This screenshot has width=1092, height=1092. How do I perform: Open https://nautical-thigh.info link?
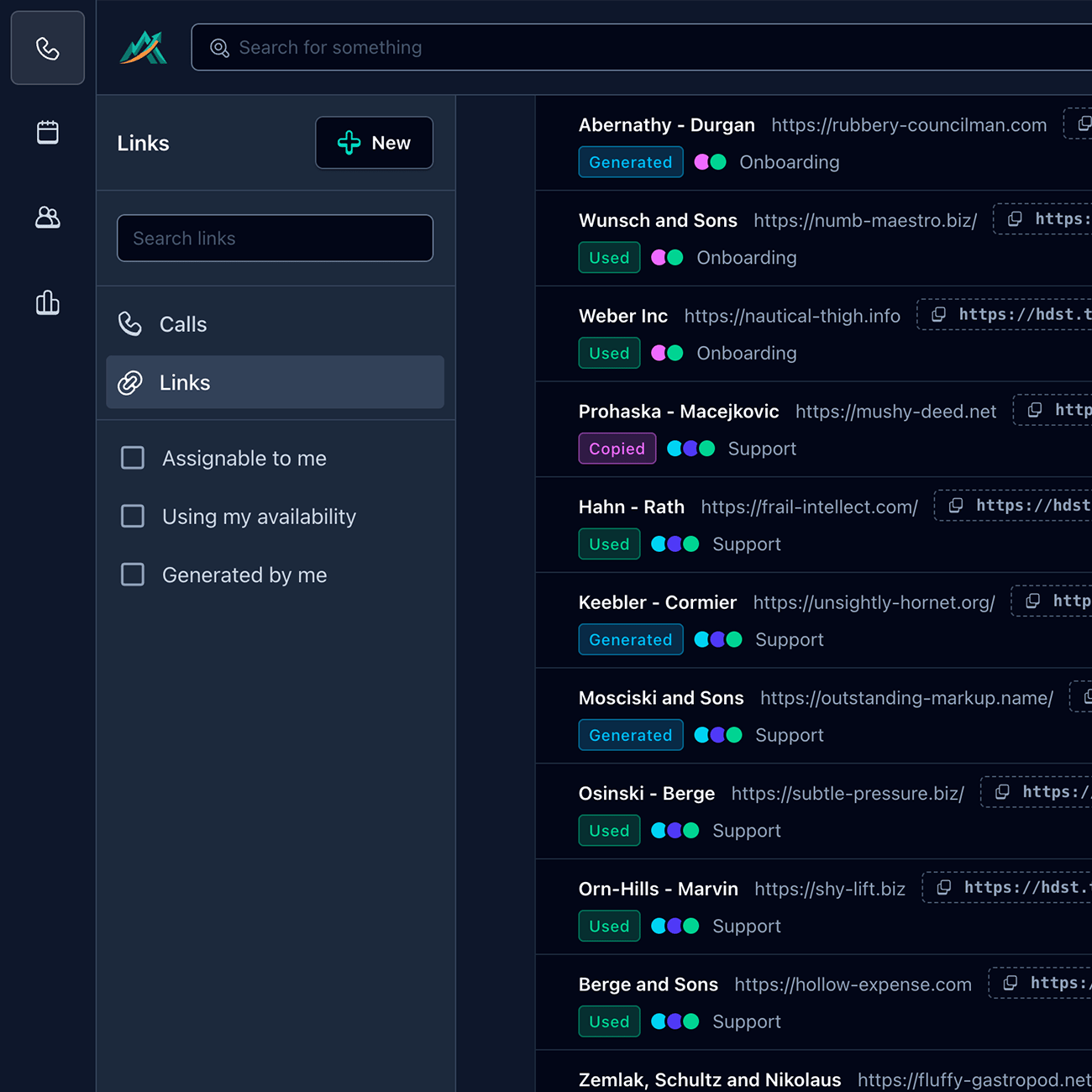[792, 316]
